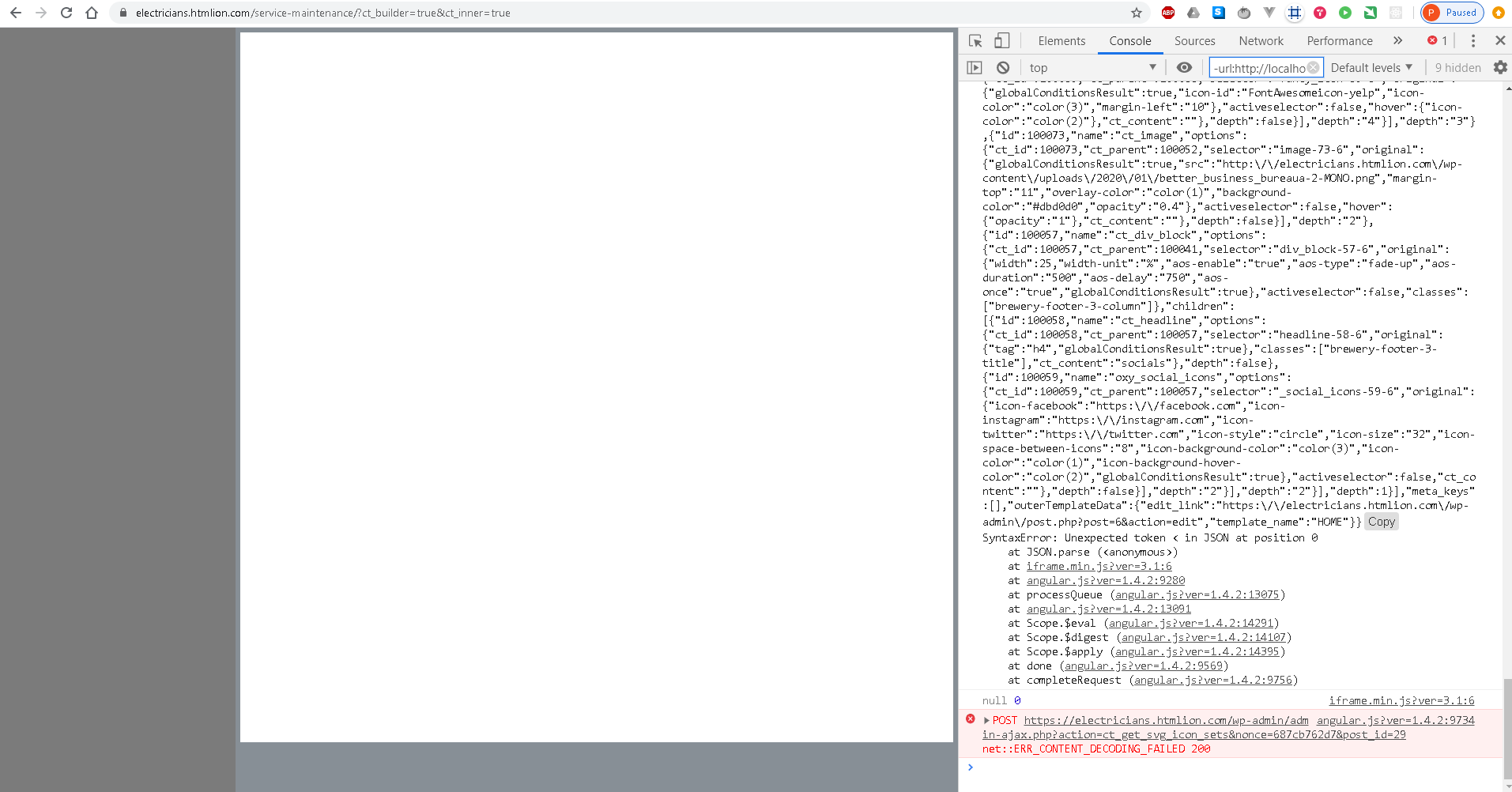This screenshot has height=792, width=1512.
Task: Switch to the Network tab
Action: [x=1260, y=40]
